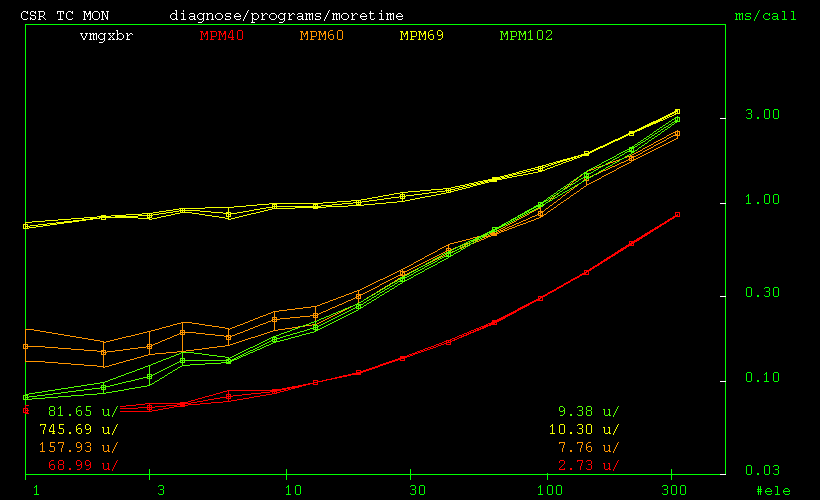Click the 1.00 y-axis tick label

(x=762, y=199)
